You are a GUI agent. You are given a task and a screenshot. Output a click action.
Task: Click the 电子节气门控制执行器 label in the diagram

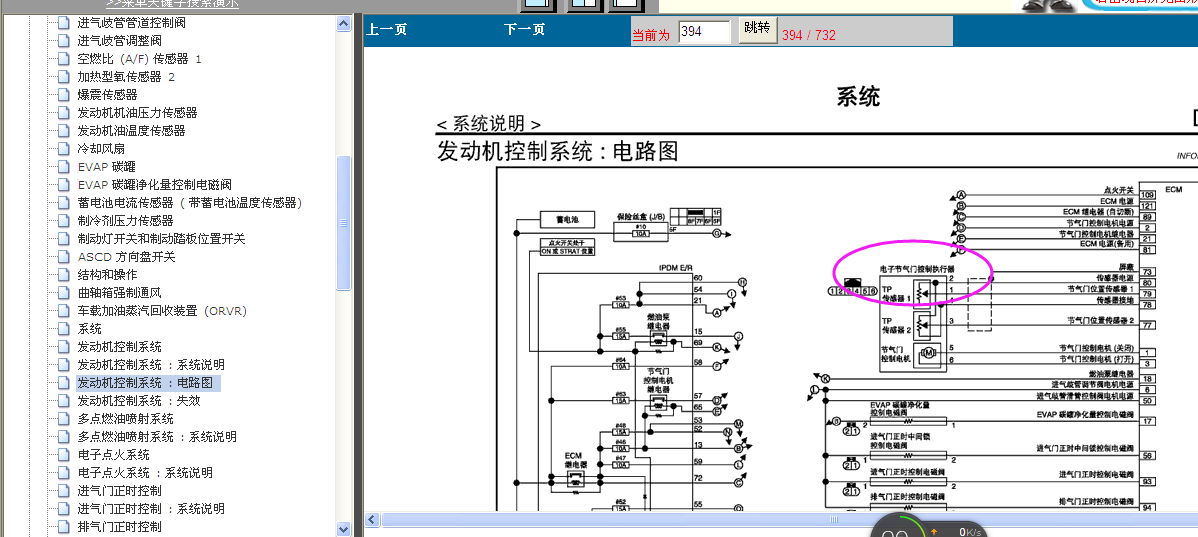918,270
